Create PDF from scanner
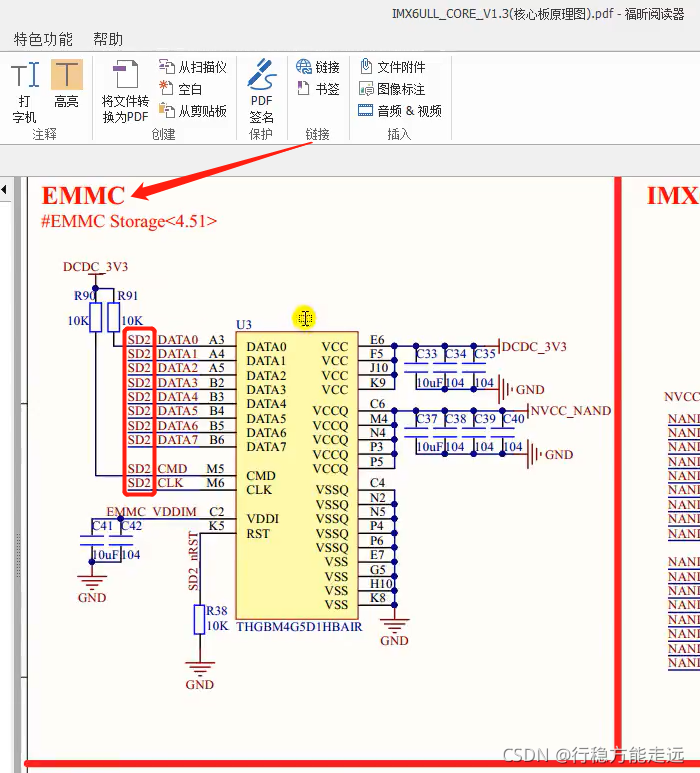 (193, 67)
